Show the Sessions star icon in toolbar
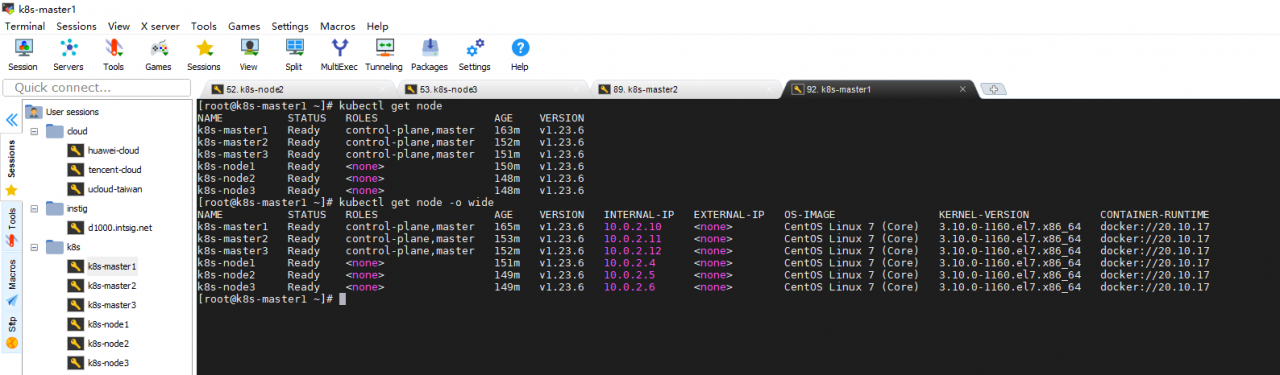1280x375 pixels. coord(204,54)
